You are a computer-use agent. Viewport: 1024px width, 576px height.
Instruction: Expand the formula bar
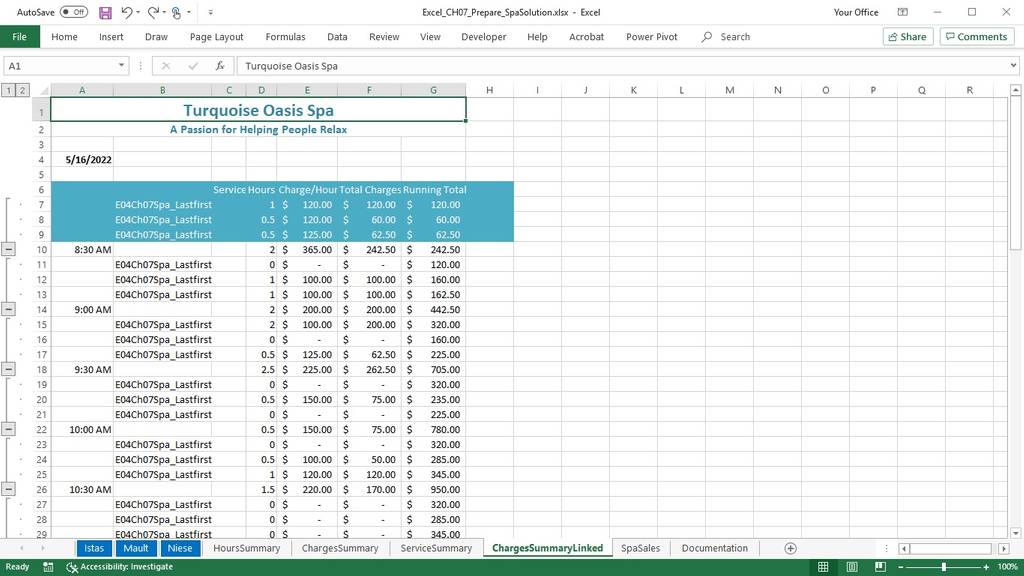tap(1013, 65)
